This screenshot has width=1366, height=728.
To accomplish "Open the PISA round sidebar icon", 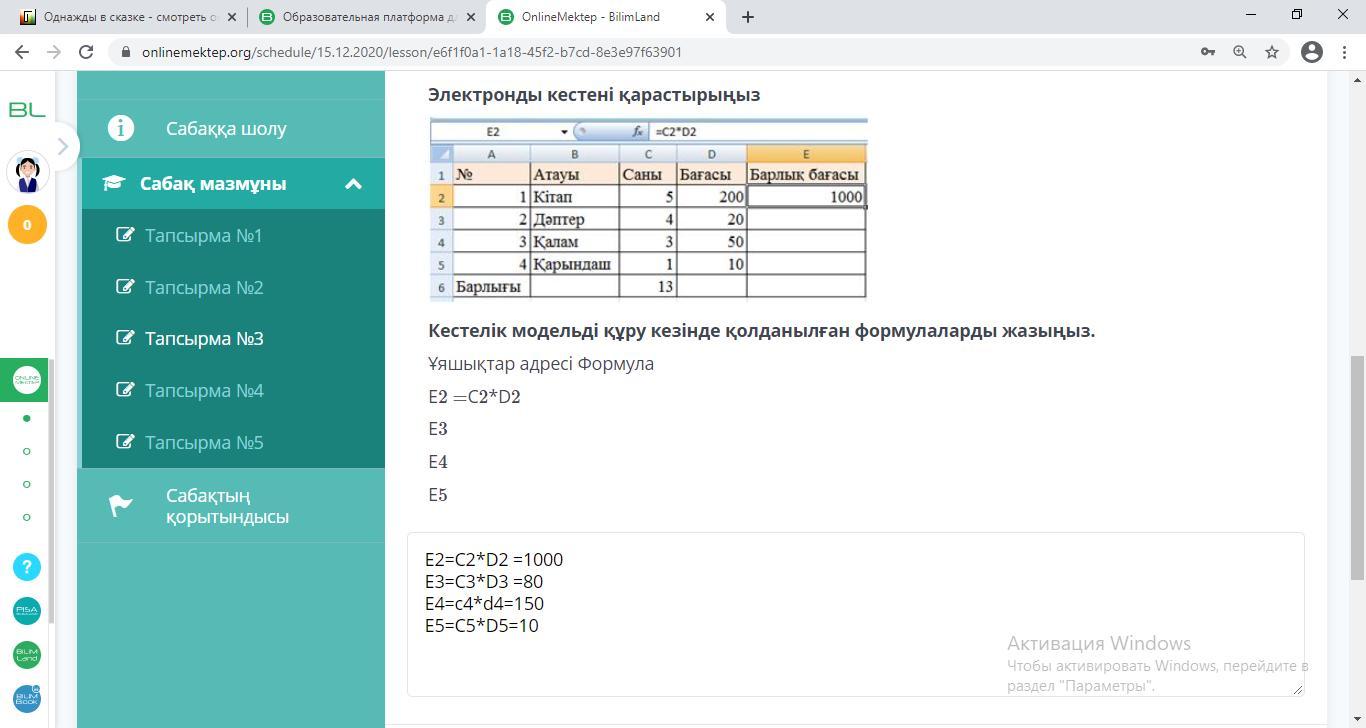I will coord(27,611).
